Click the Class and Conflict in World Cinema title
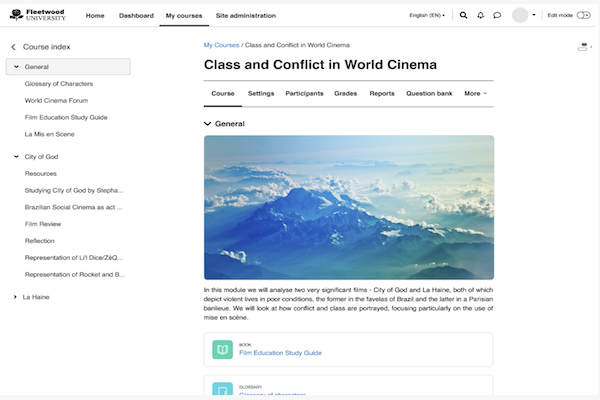Screen dimensions: 600x400 (x=320, y=65)
